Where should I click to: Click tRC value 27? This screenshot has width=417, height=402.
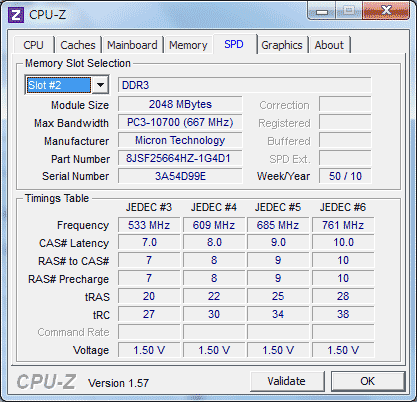tap(149, 314)
